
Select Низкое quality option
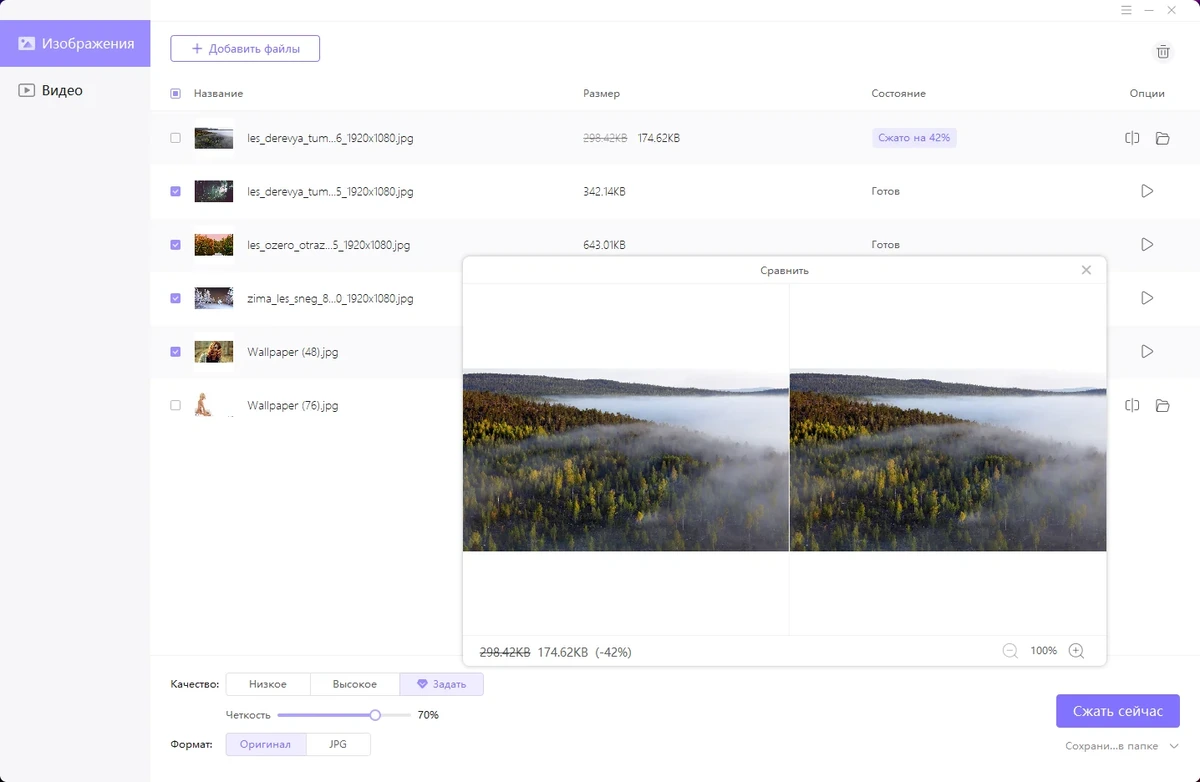[267, 684]
